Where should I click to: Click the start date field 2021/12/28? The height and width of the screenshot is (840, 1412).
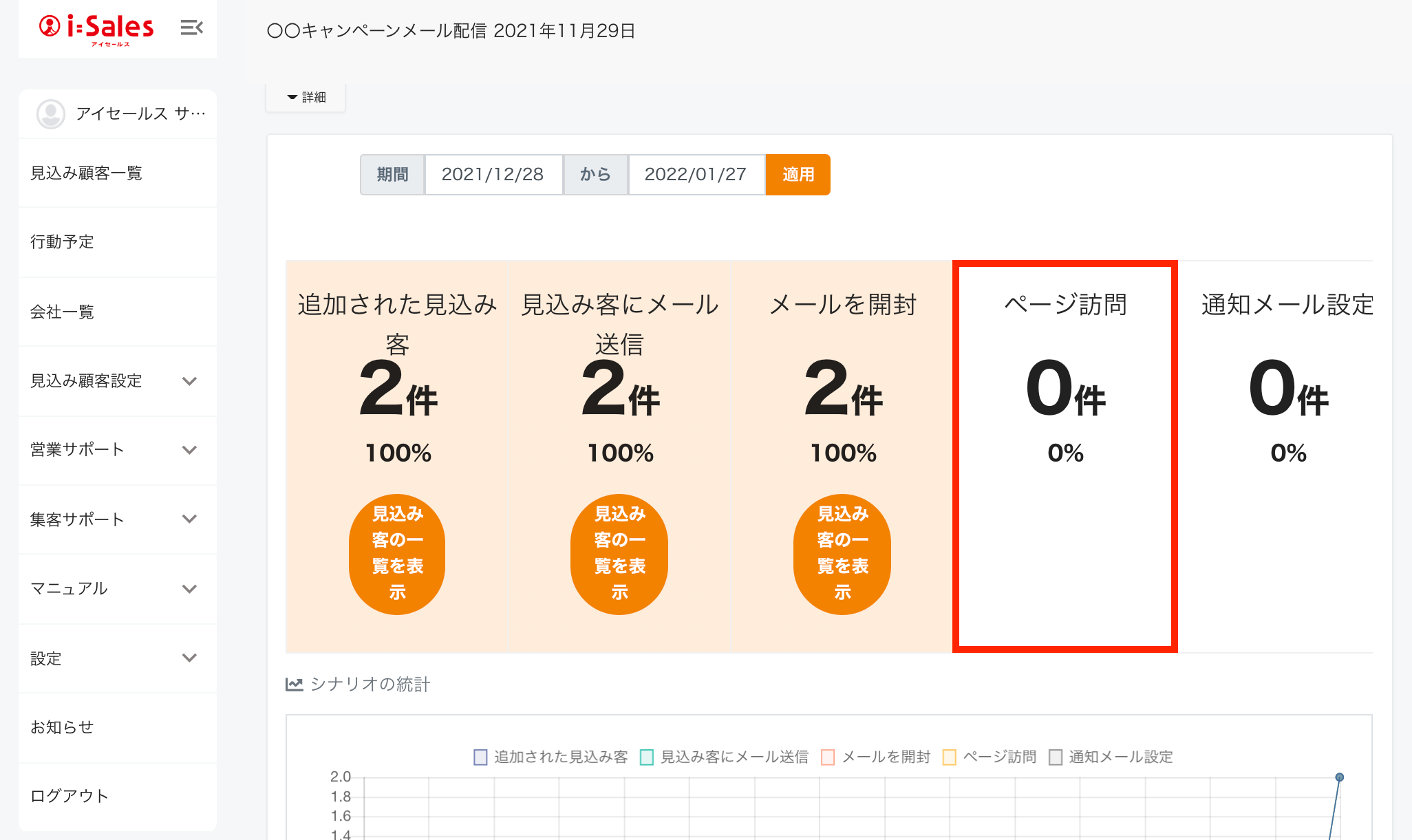(493, 175)
